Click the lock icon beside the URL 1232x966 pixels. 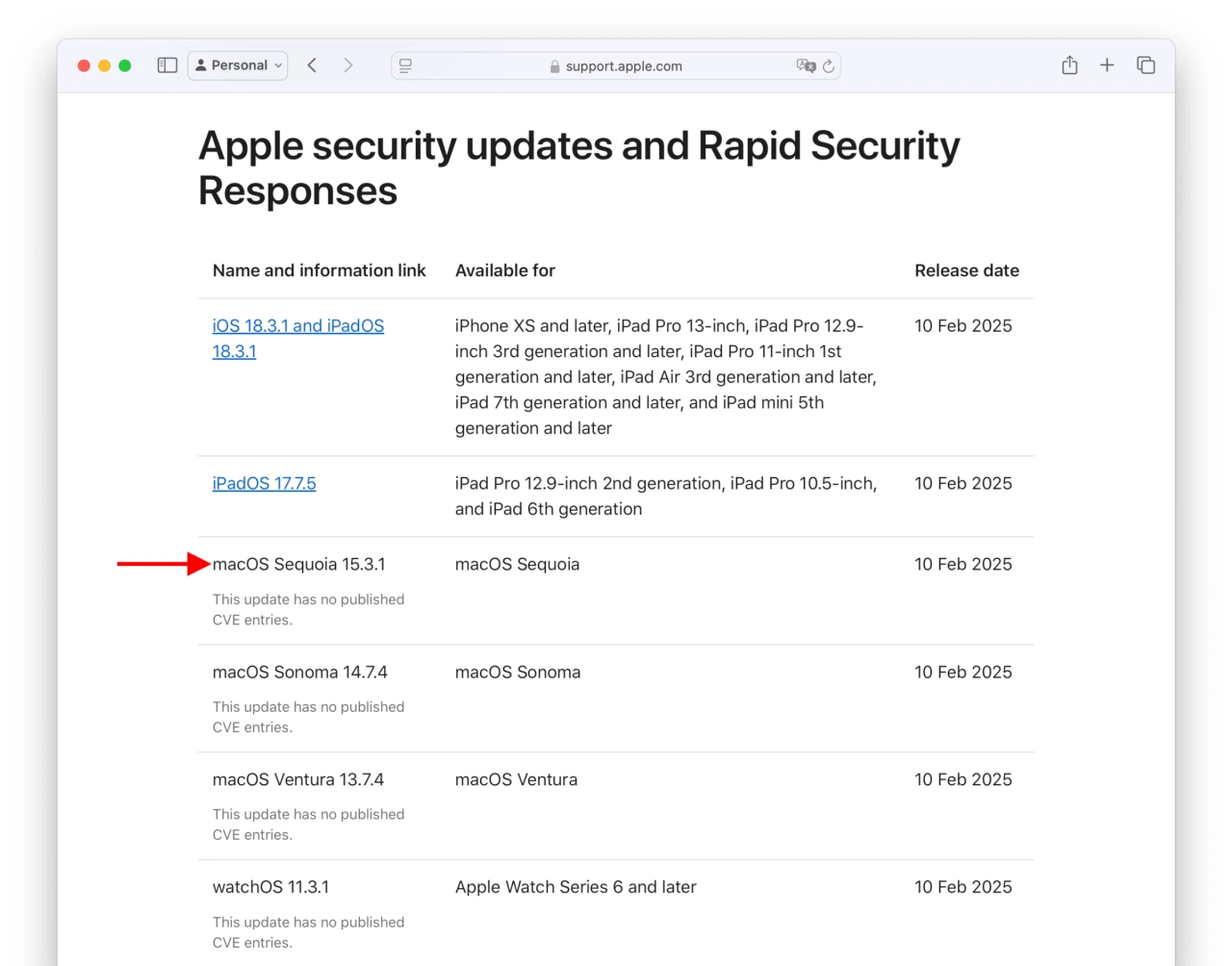pos(554,66)
